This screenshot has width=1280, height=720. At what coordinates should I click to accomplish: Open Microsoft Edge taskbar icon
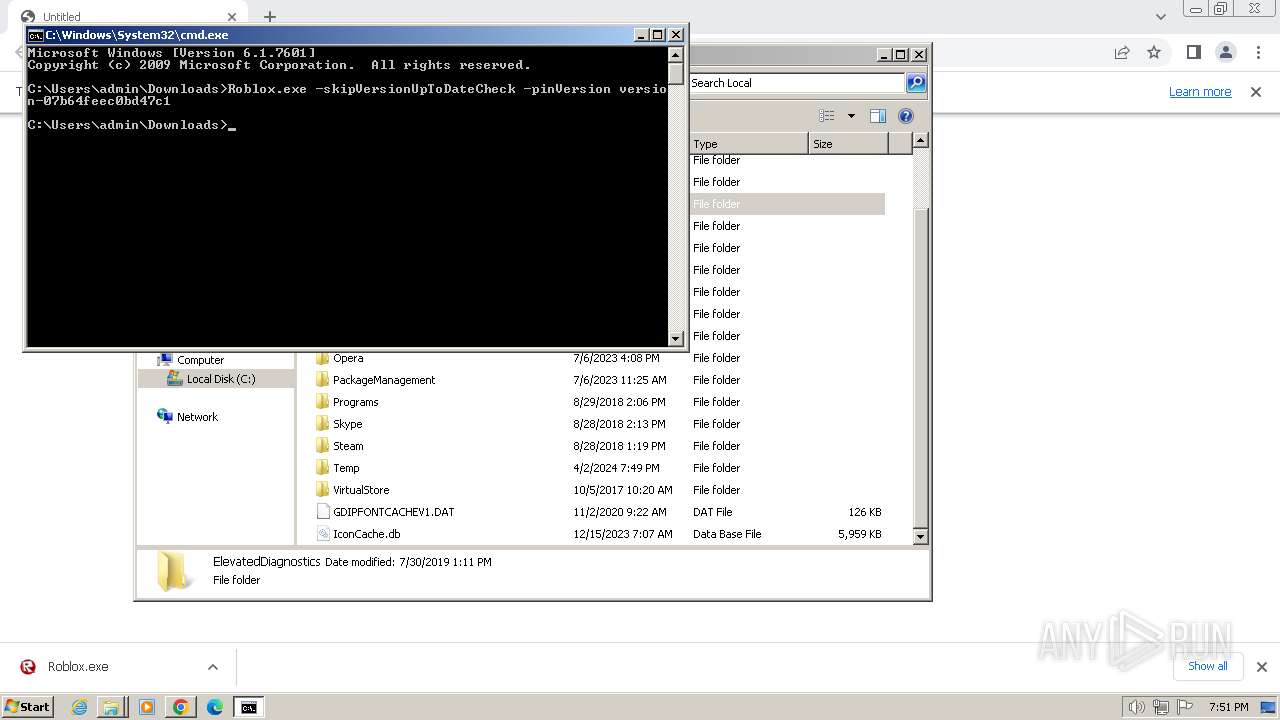pyautogui.click(x=215, y=707)
